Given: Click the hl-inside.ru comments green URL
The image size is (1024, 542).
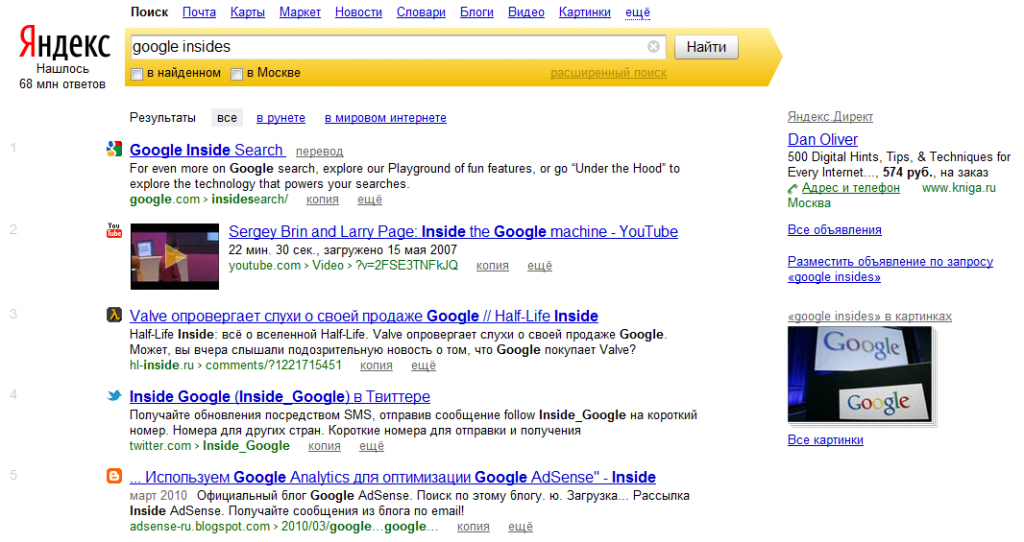Looking at the screenshot, I should click(x=235, y=365).
